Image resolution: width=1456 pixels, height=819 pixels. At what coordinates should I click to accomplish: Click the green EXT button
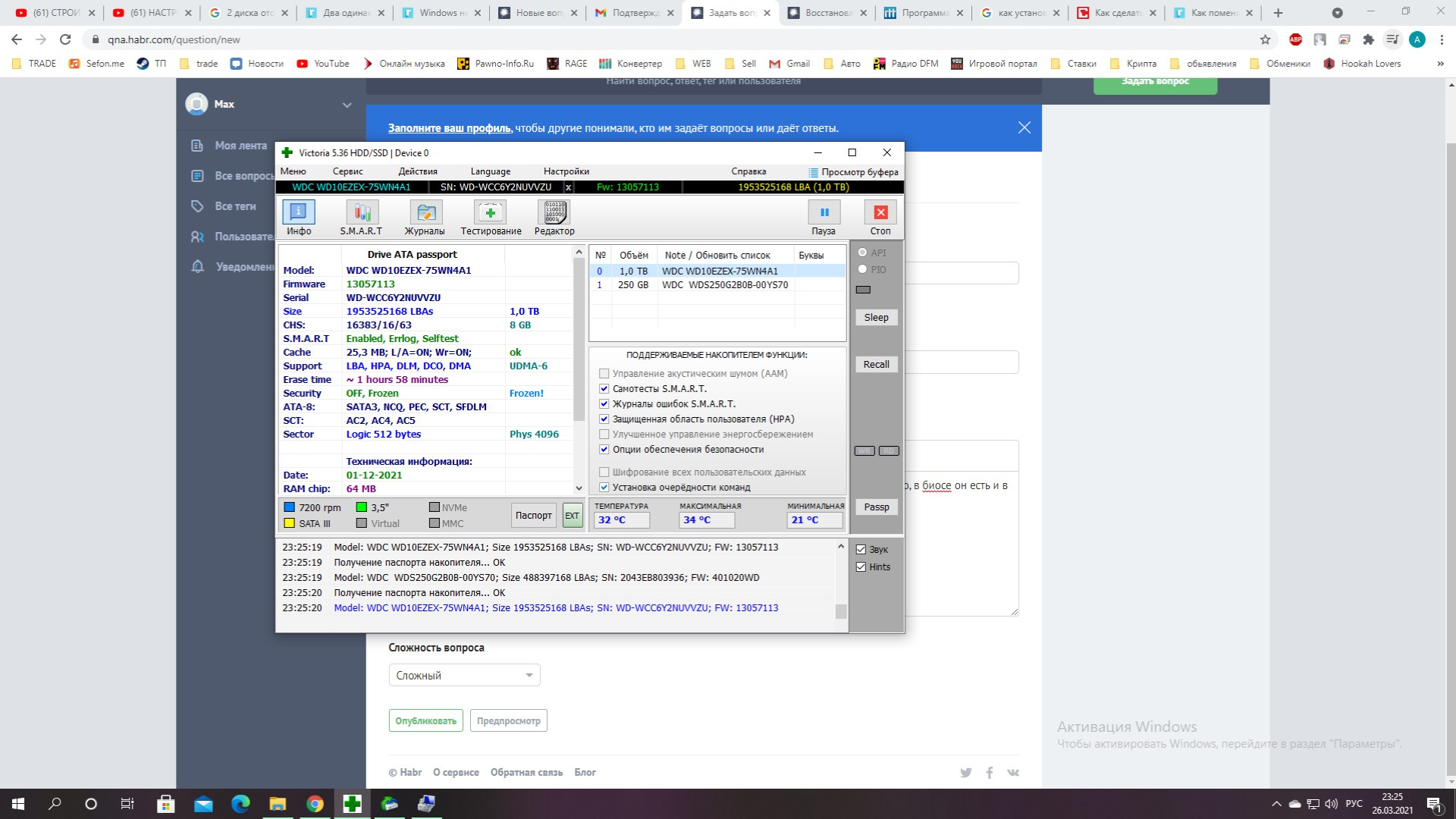click(x=572, y=516)
